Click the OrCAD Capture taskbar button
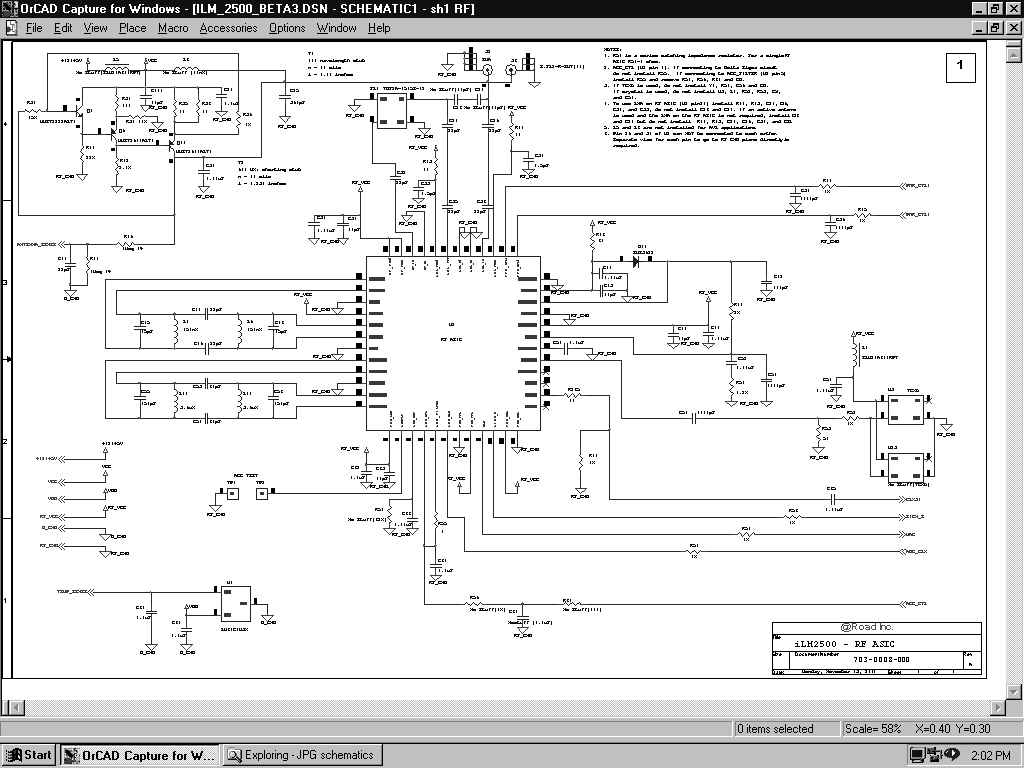Image resolution: width=1024 pixels, height=768 pixels. pyautogui.click(x=139, y=755)
